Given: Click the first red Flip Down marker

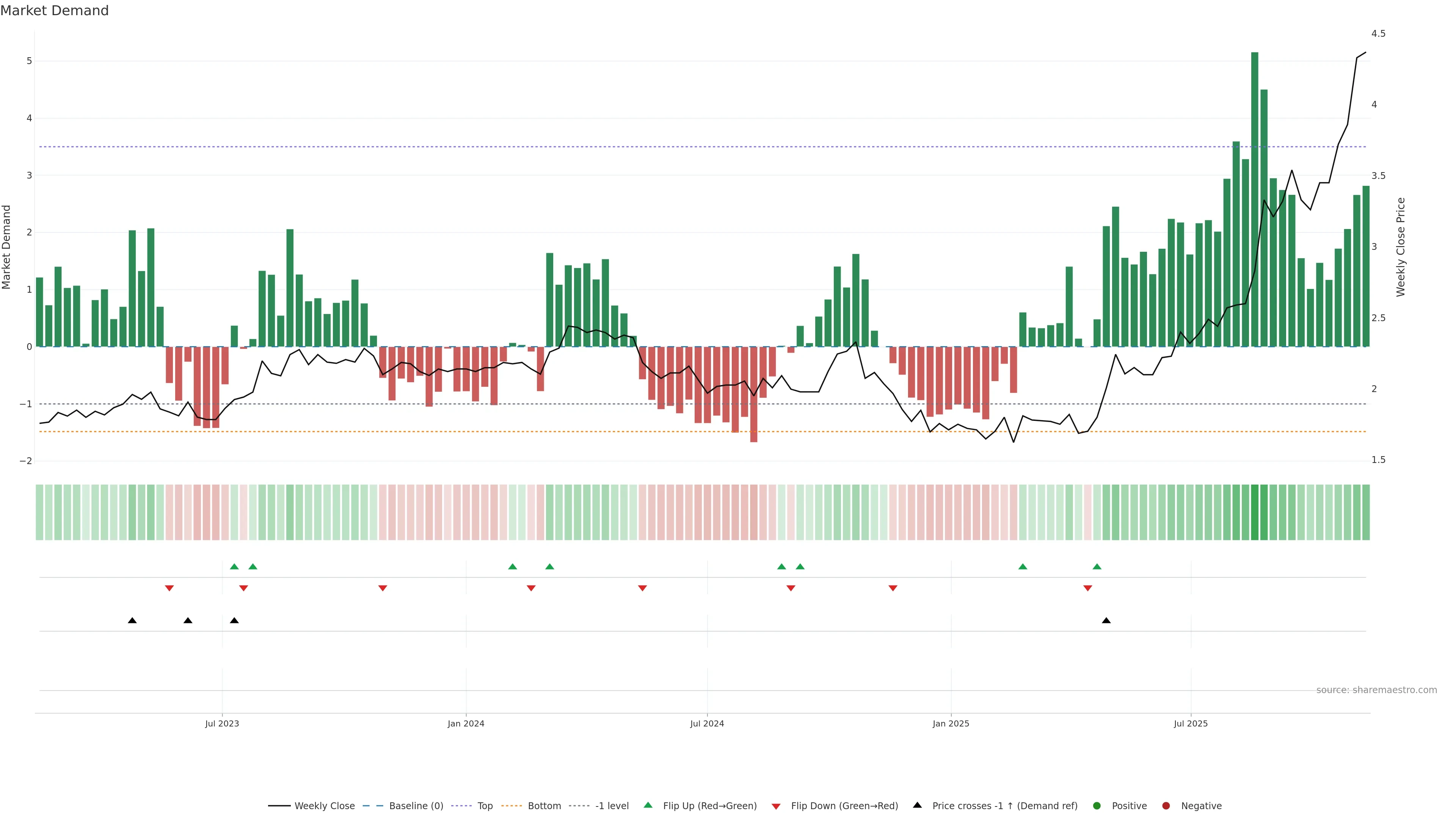Looking at the screenshot, I should click(169, 588).
